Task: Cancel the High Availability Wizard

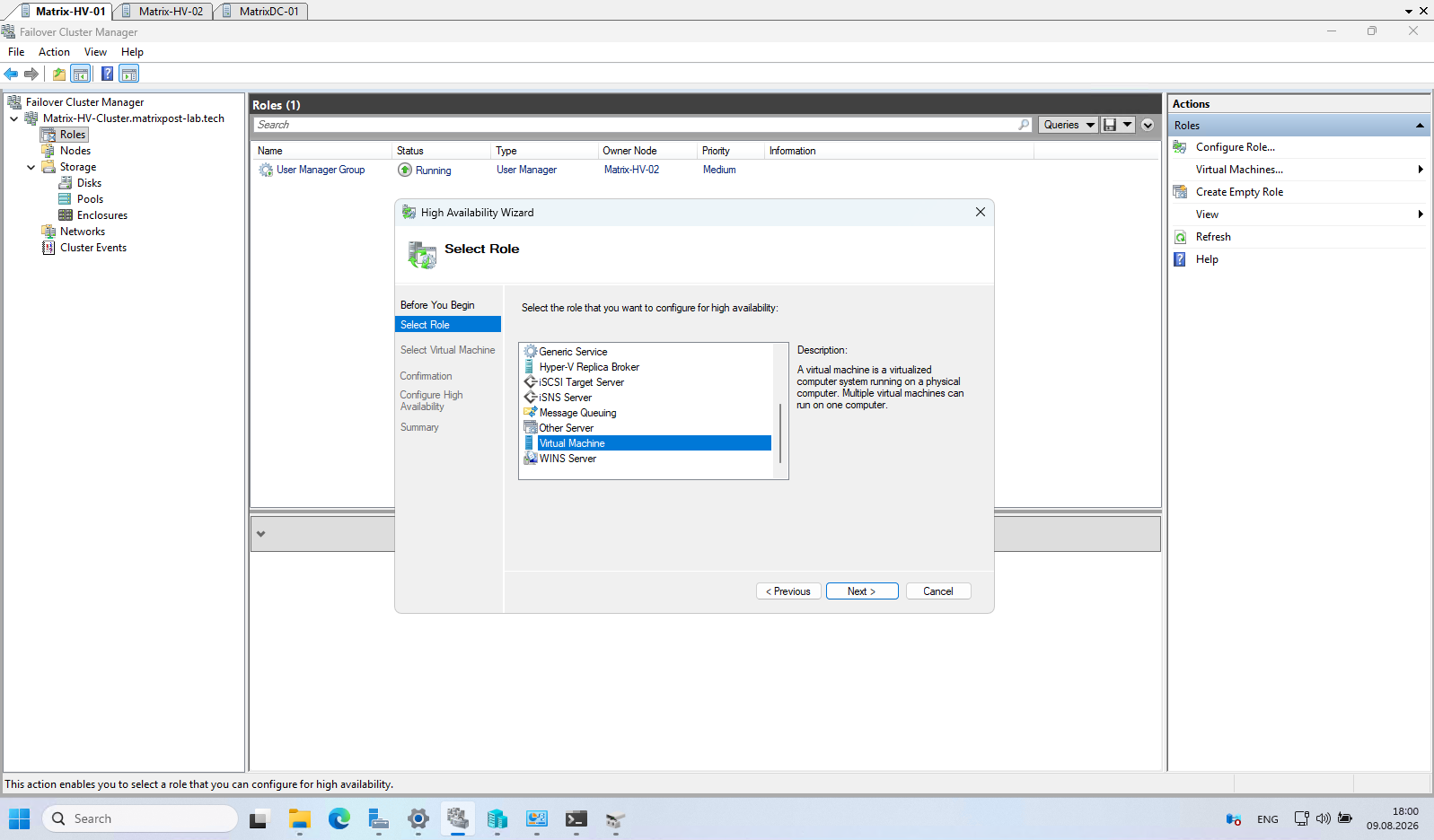Action: pos(938,591)
